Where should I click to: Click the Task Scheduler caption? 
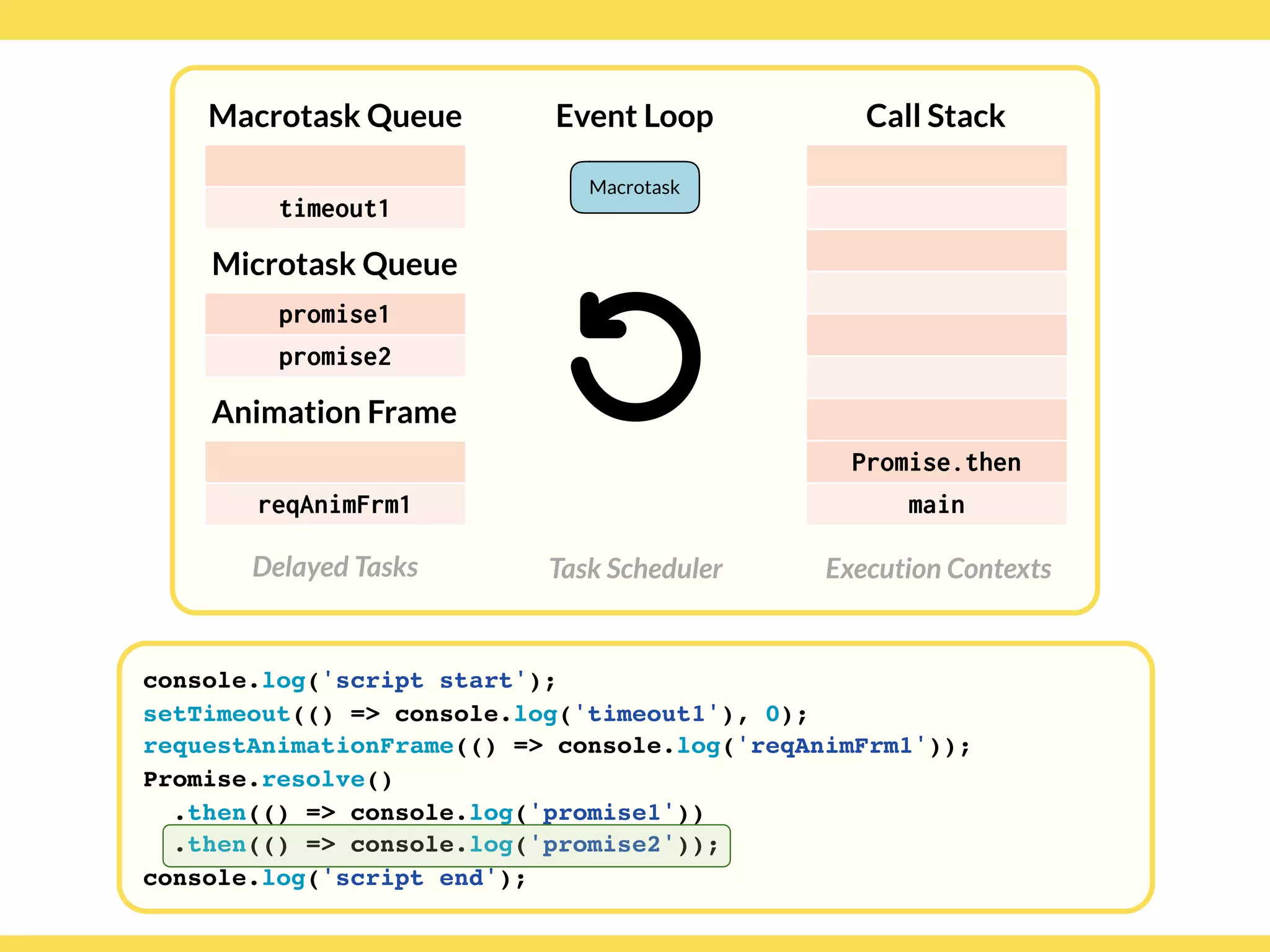click(x=636, y=568)
